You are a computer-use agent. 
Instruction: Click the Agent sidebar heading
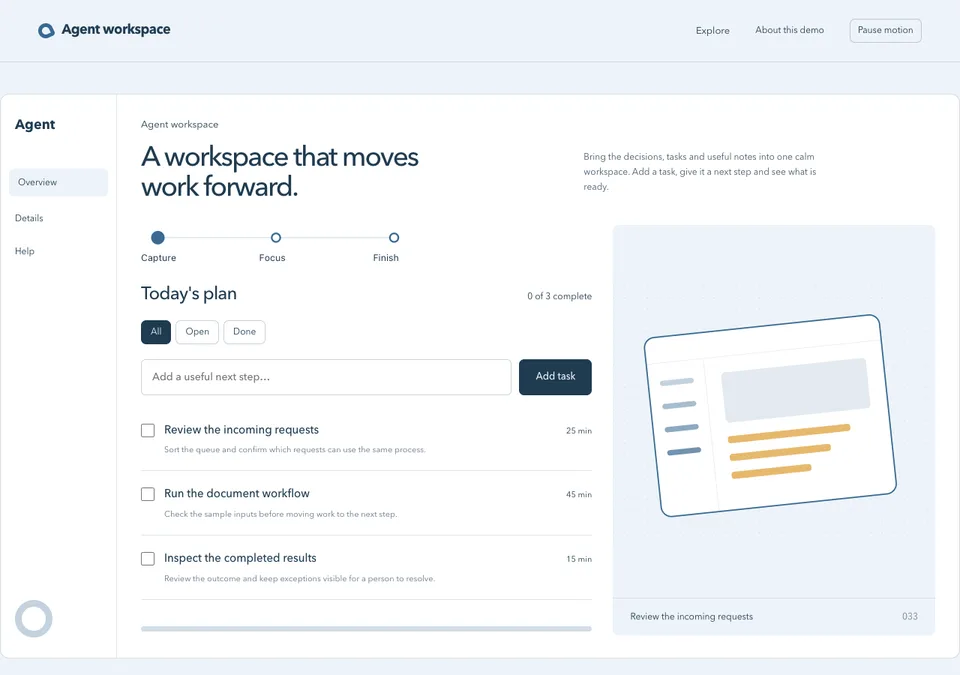click(x=35, y=124)
